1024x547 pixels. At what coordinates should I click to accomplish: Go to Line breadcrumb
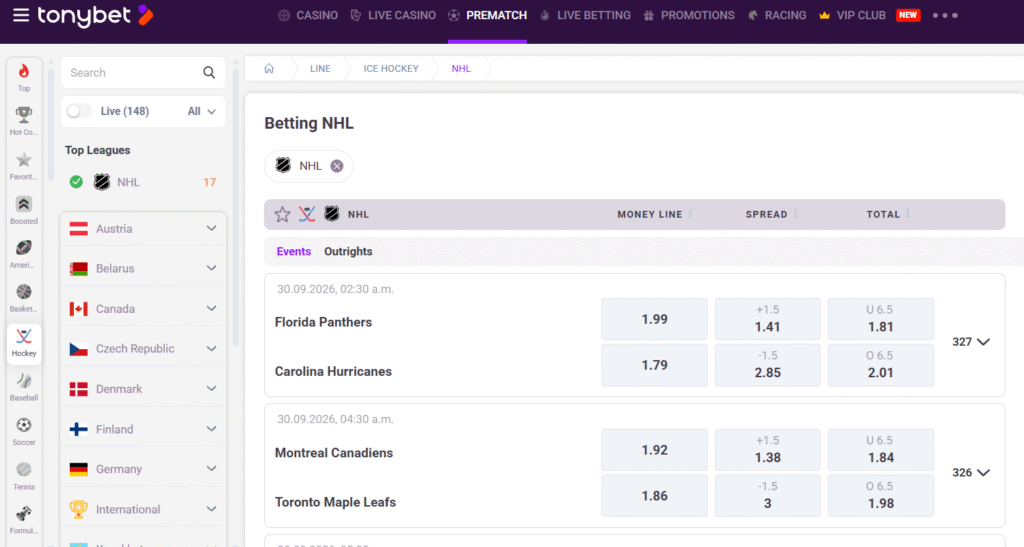320,69
